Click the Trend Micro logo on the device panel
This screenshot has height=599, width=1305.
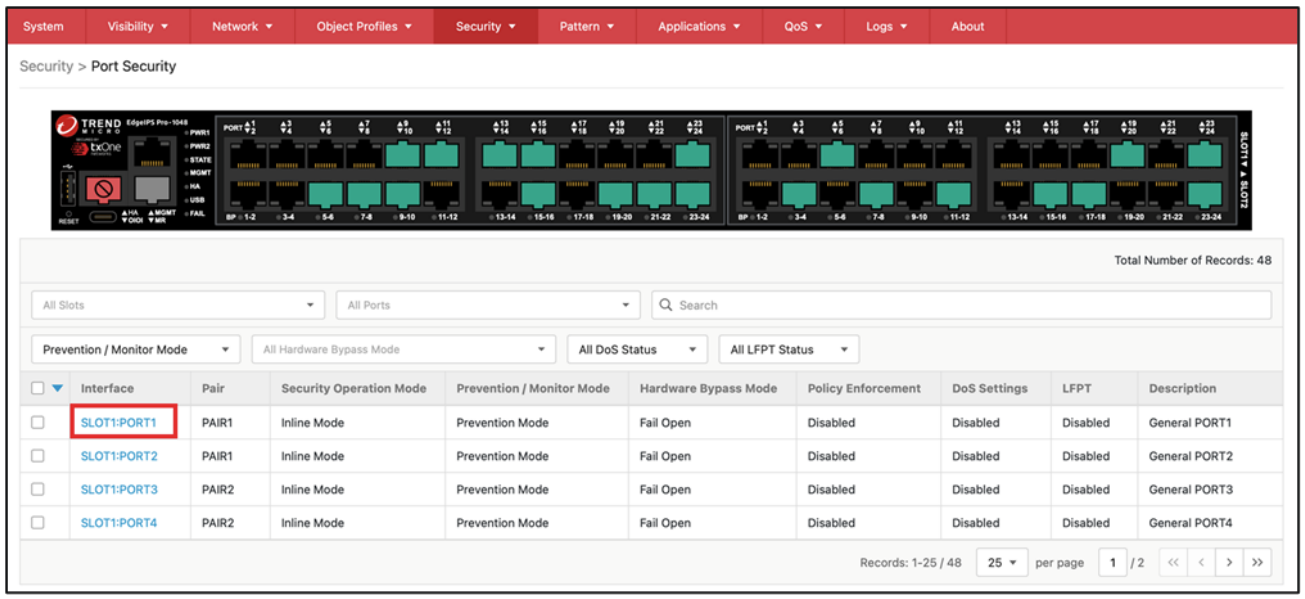(88, 126)
